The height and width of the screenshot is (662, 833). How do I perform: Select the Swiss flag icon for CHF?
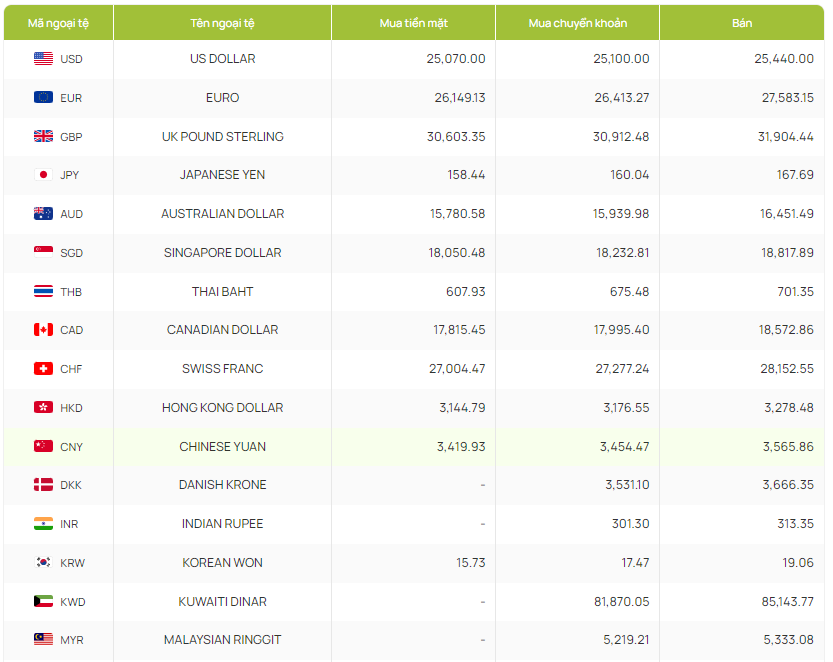click(43, 369)
